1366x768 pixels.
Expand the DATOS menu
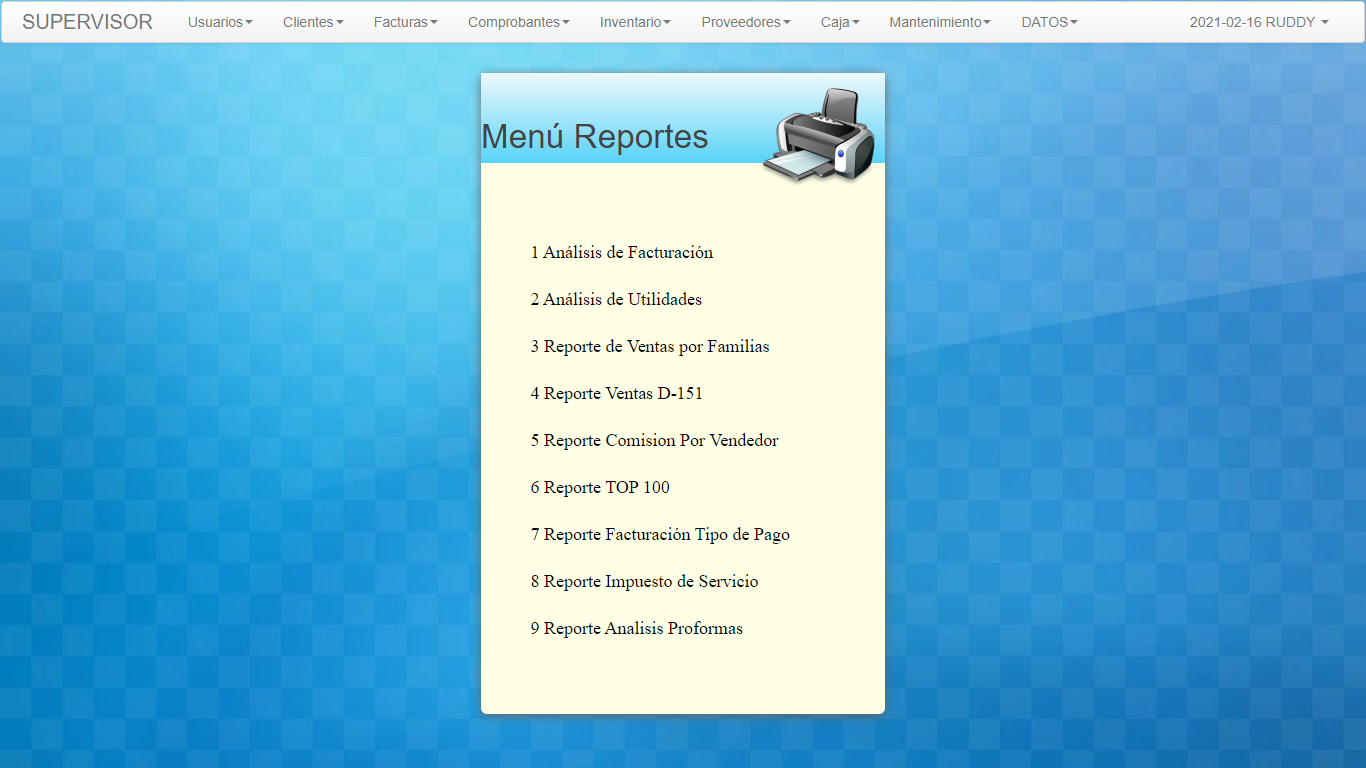(x=1049, y=22)
